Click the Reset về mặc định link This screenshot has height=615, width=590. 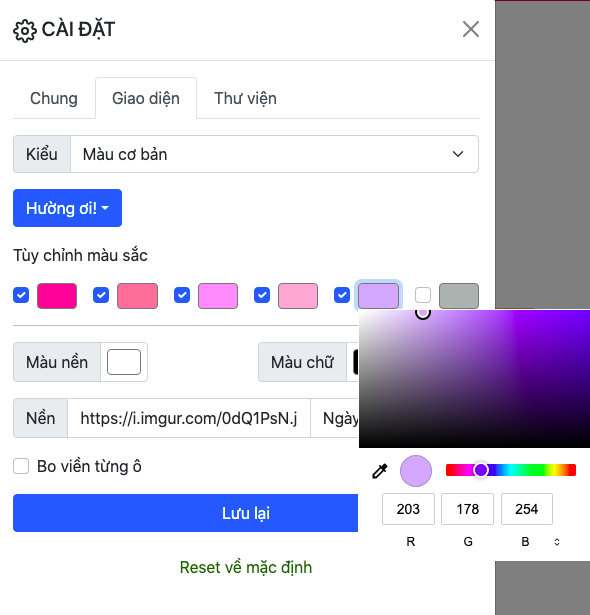click(x=246, y=567)
